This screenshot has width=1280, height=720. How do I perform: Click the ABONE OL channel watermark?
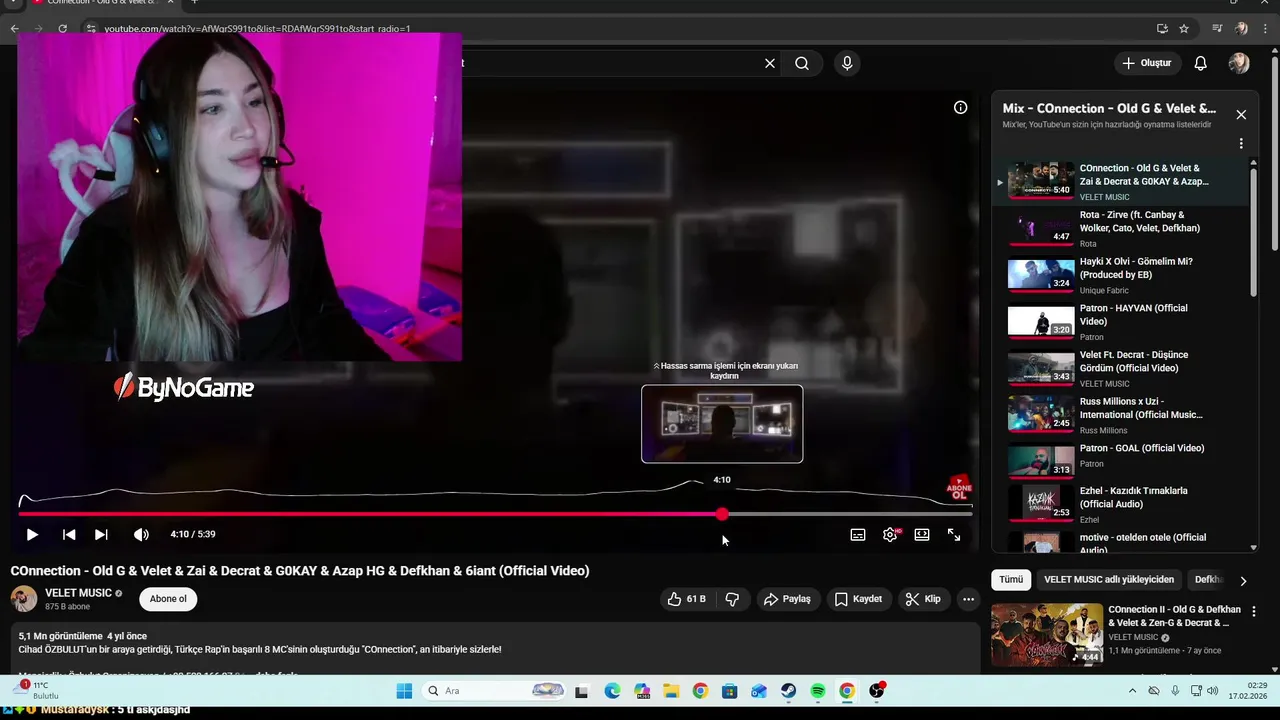click(959, 488)
